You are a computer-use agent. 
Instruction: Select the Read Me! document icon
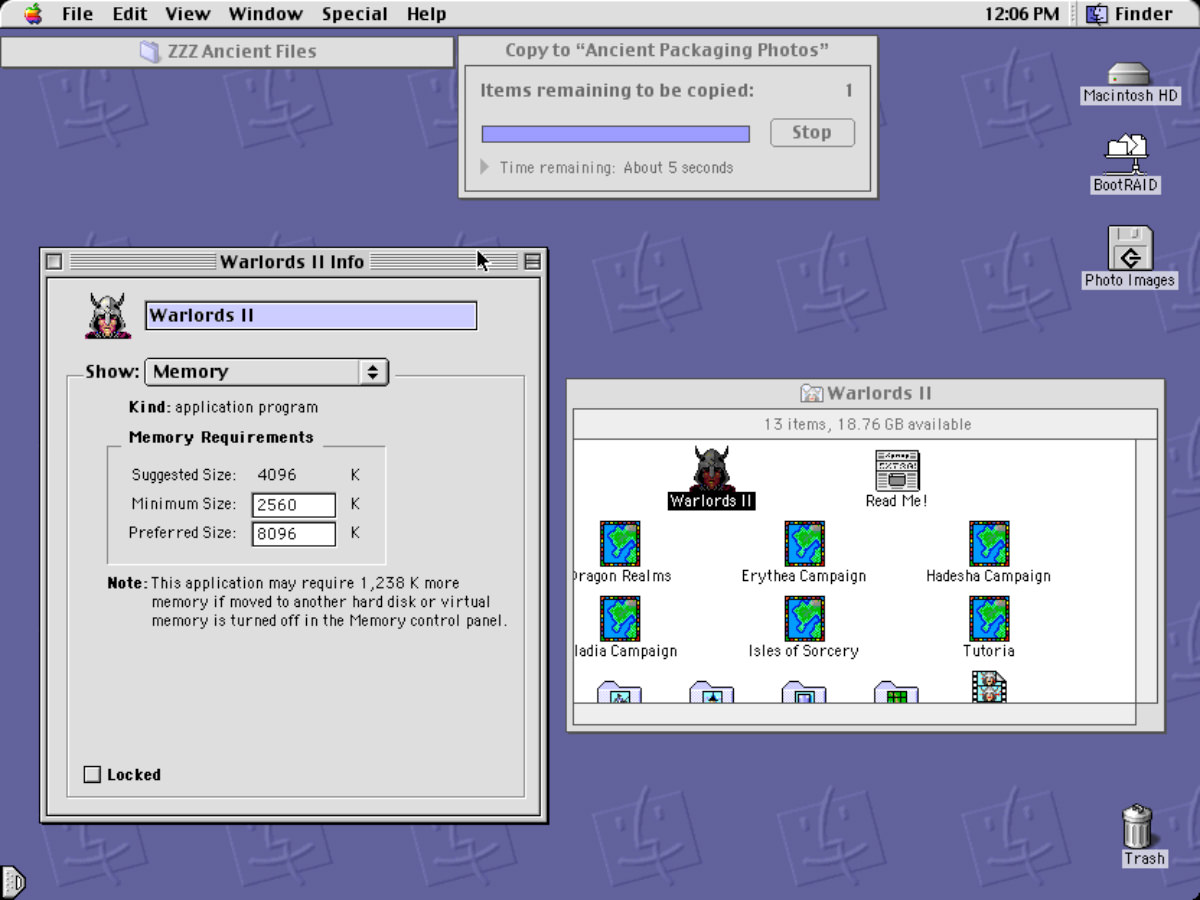click(x=897, y=469)
